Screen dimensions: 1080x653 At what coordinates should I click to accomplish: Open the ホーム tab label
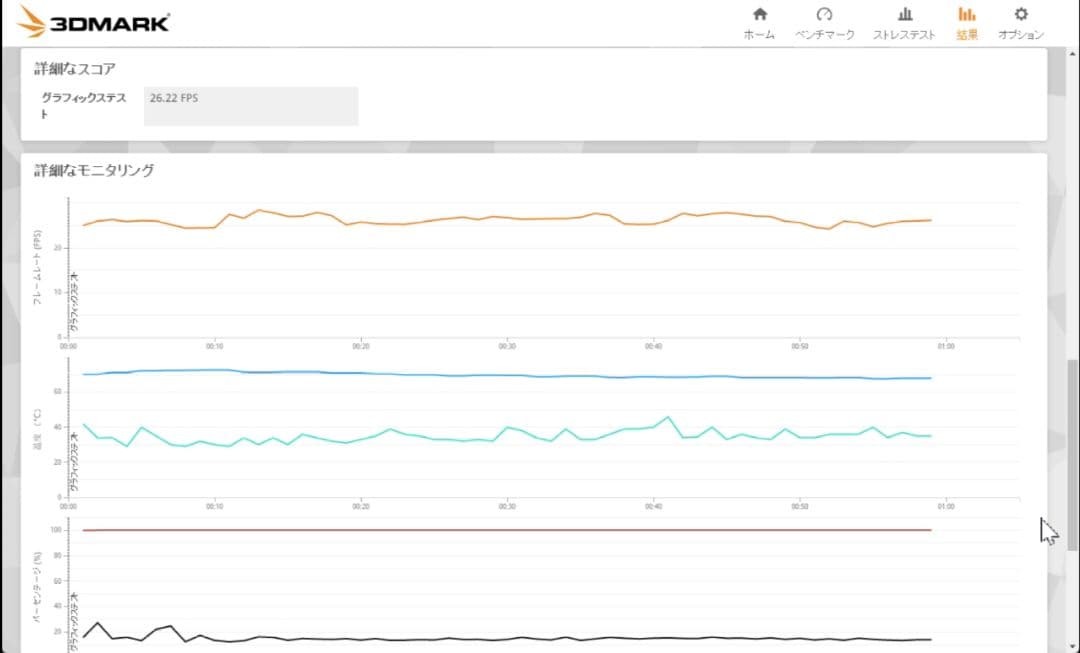760,35
